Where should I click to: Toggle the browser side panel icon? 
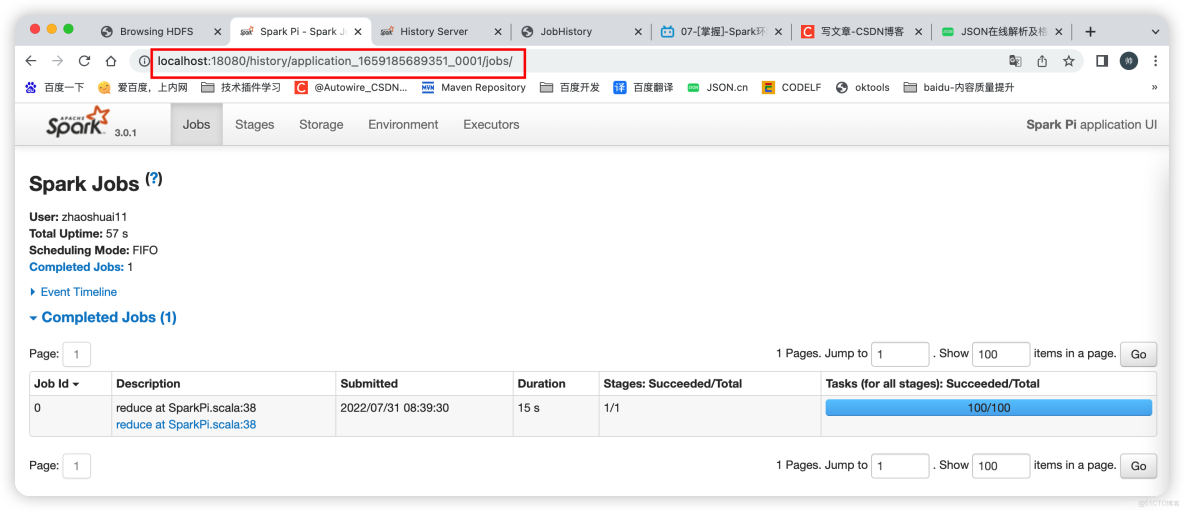point(1102,61)
